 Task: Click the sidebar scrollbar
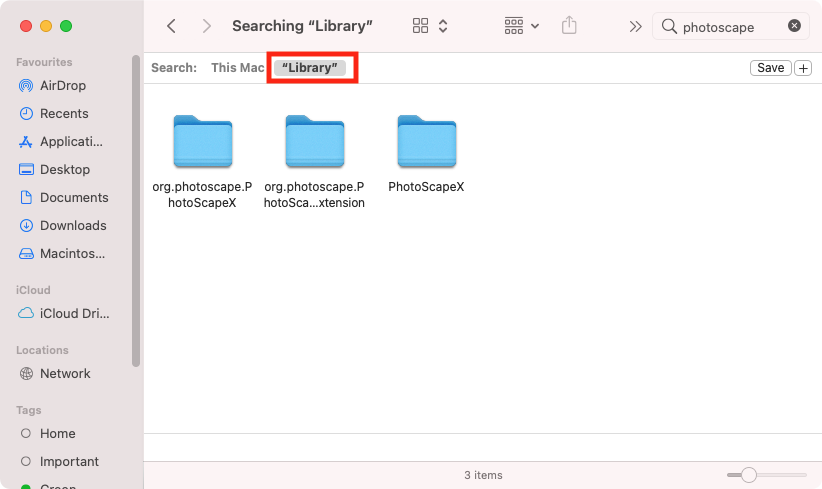click(x=136, y=211)
